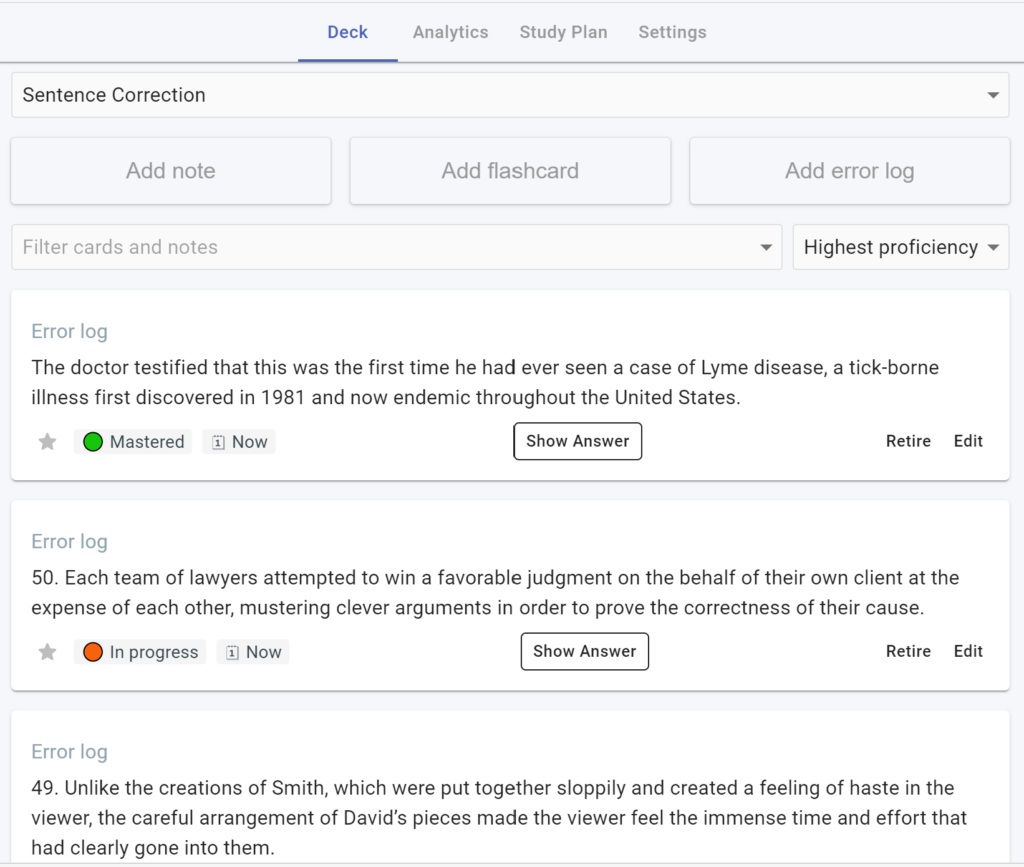Open the Settings tab
The width and height of the screenshot is (1024, 867).
point(673,33)
